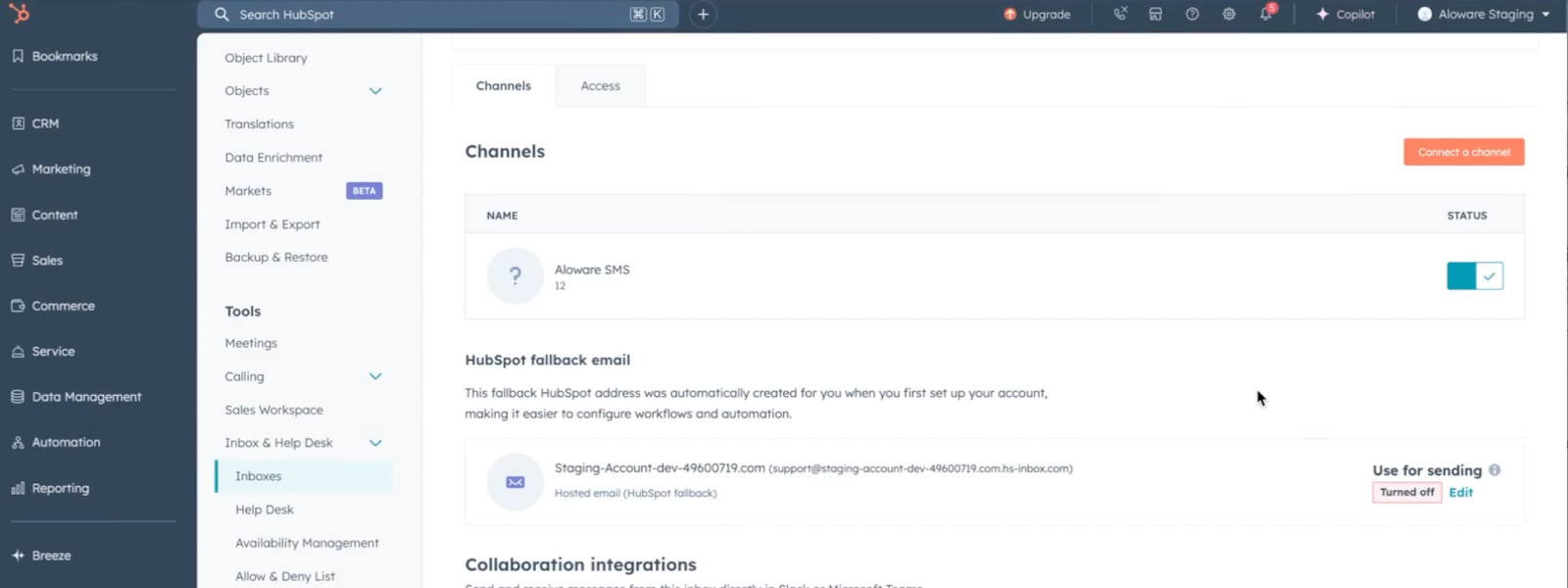Switch to the Access tab
This screenshot has height=588, width=1568.
pos(601,86)
